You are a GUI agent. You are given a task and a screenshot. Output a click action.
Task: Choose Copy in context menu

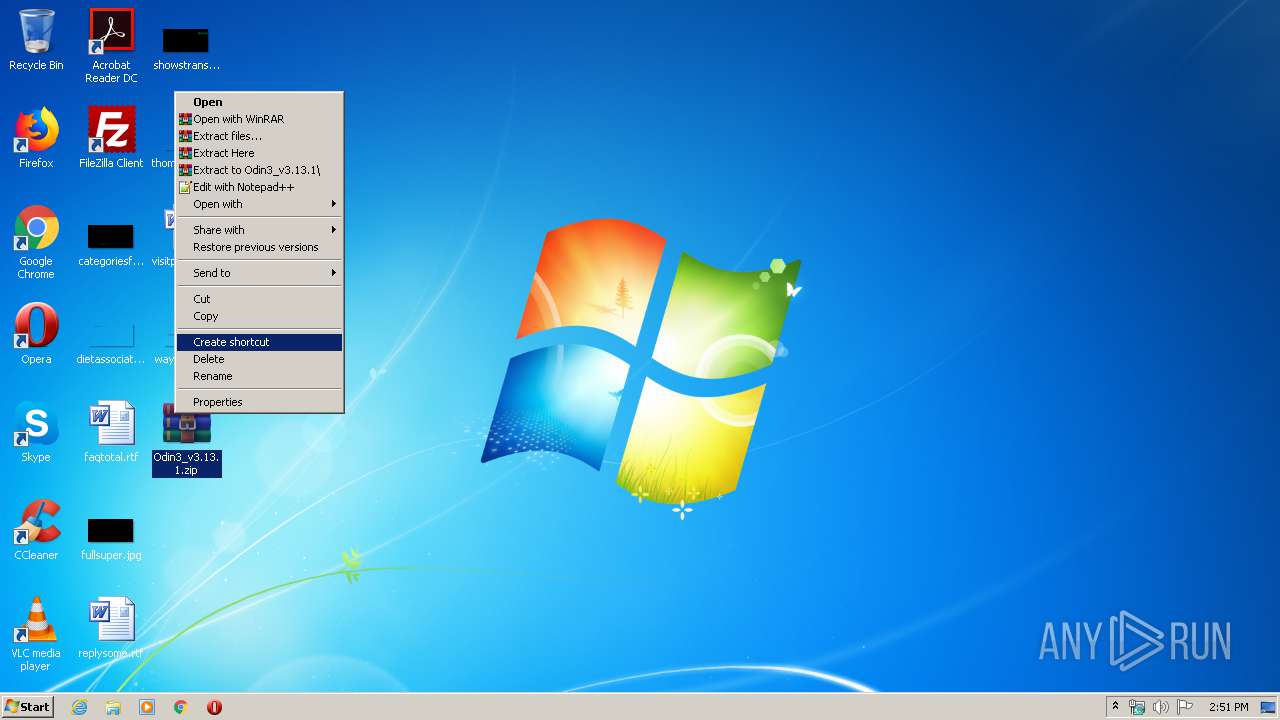[x=259, y=316]
